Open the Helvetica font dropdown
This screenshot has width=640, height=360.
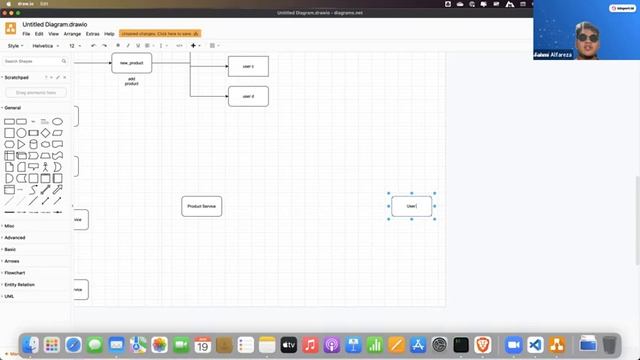point(45,46)
